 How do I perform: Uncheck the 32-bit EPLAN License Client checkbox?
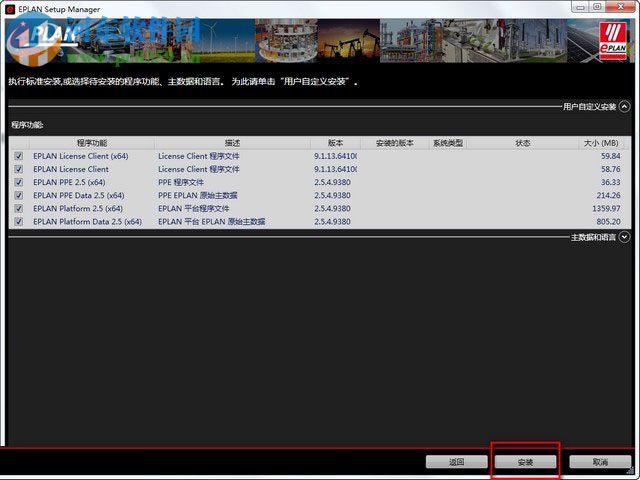19,169
